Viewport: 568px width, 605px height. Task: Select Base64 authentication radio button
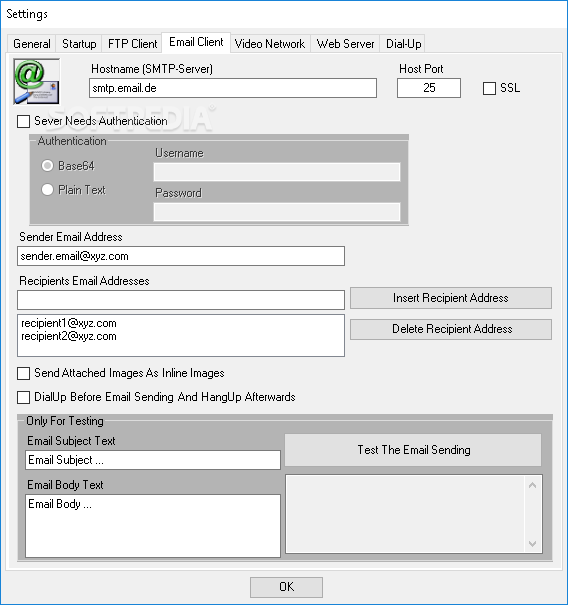pyautogui.click(x=47, y=166)
